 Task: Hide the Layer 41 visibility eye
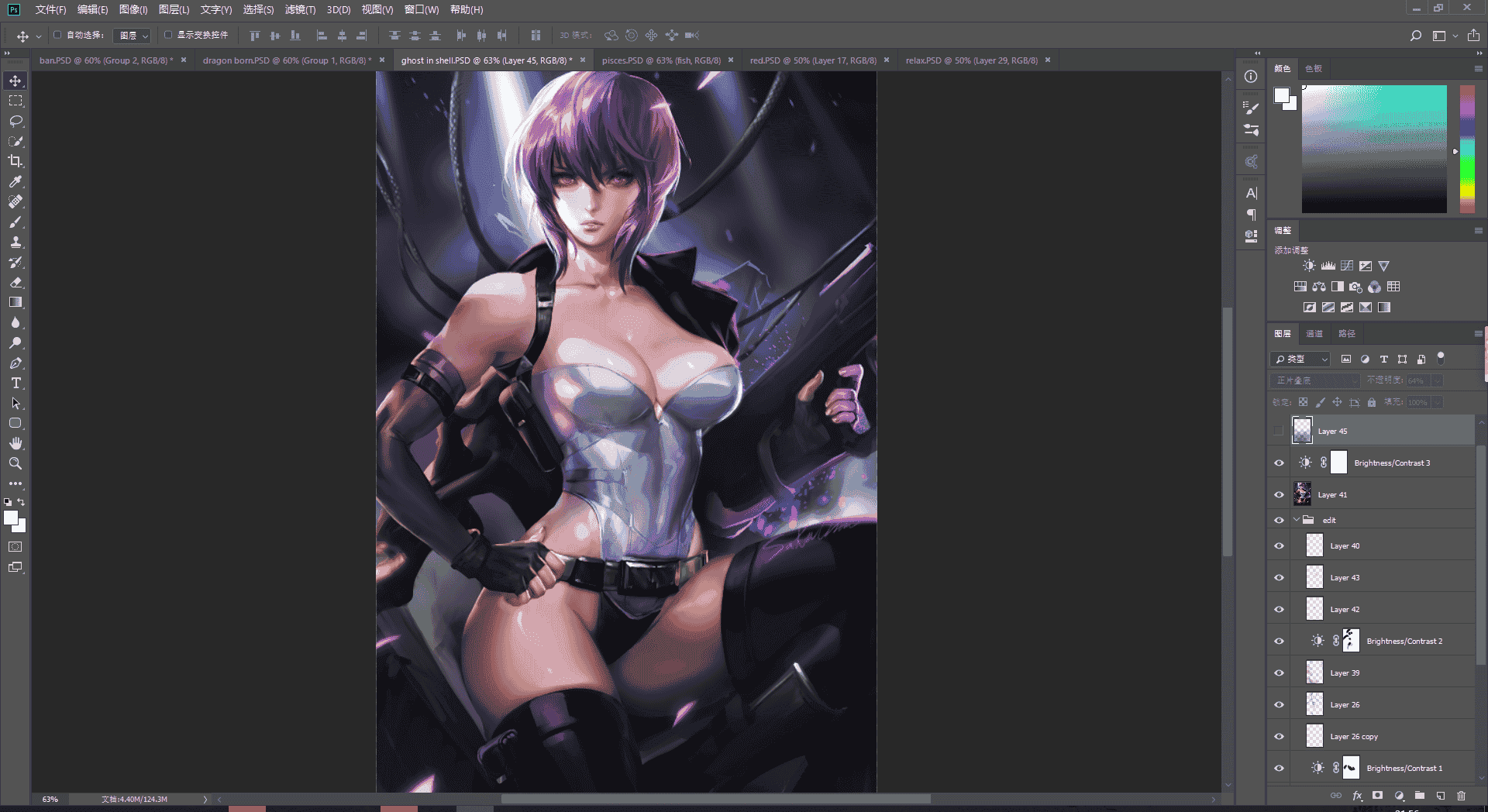pos(1279,494)
